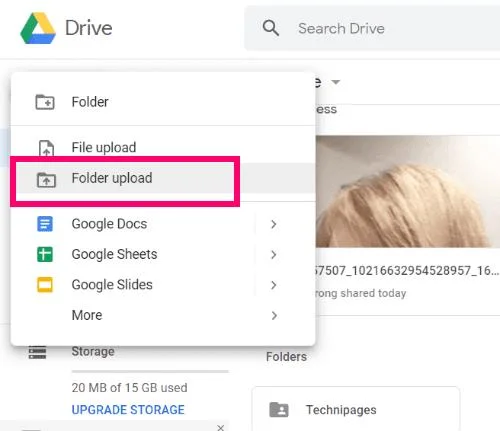Expand Google Docs submenu arrow
The width and height of the screenshot is (500, 431).
274,224
